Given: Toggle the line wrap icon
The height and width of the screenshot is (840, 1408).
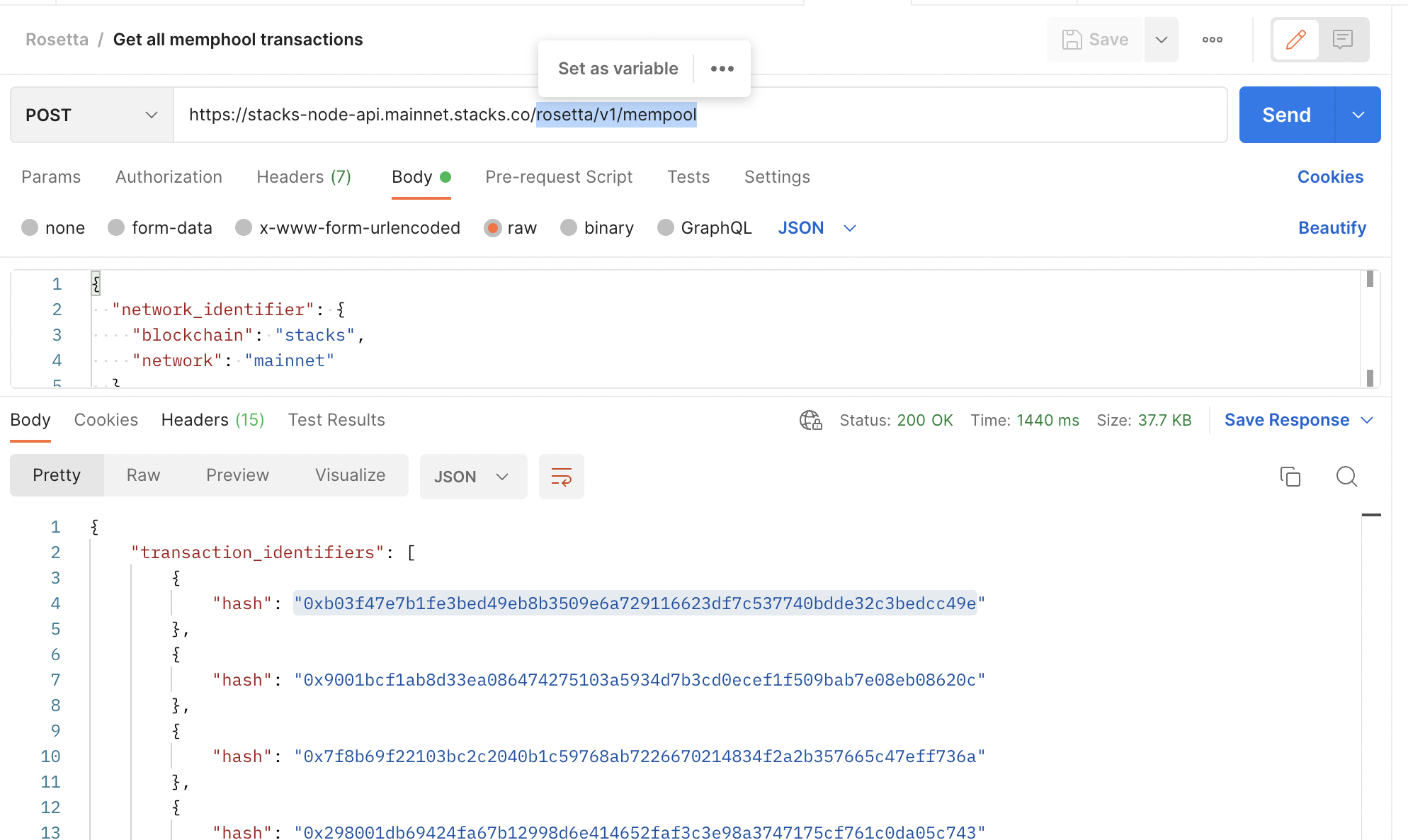Looking at the screenshot, I should click(561, 477).
